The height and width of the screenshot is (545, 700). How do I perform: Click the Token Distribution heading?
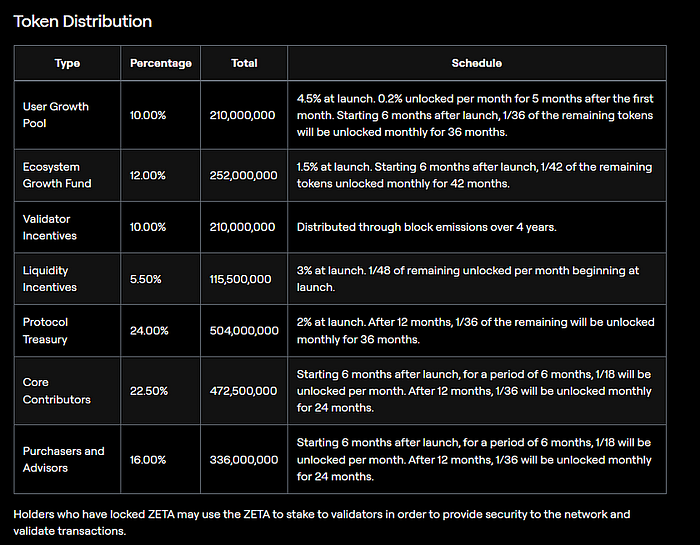point(83,21)
